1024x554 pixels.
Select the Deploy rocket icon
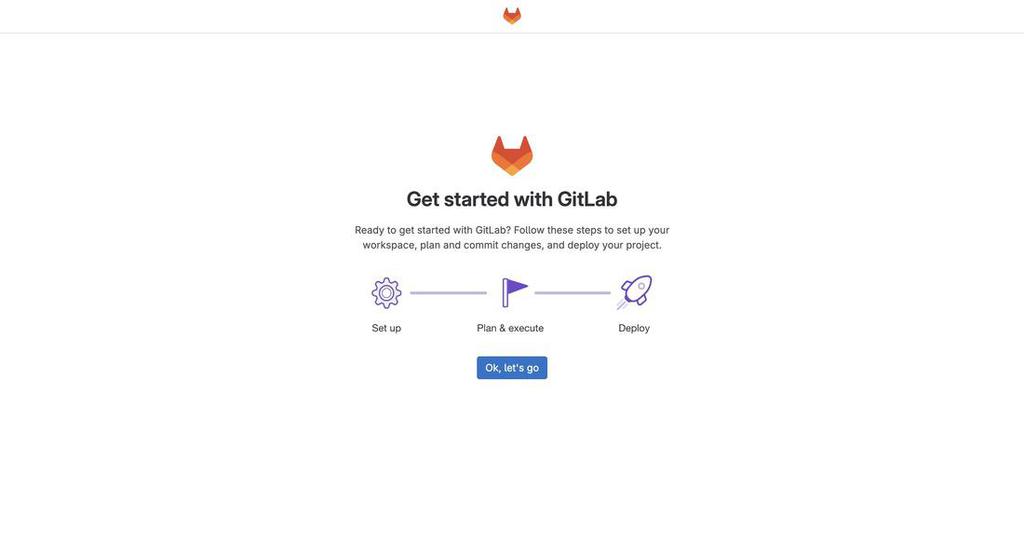point(635,292)
